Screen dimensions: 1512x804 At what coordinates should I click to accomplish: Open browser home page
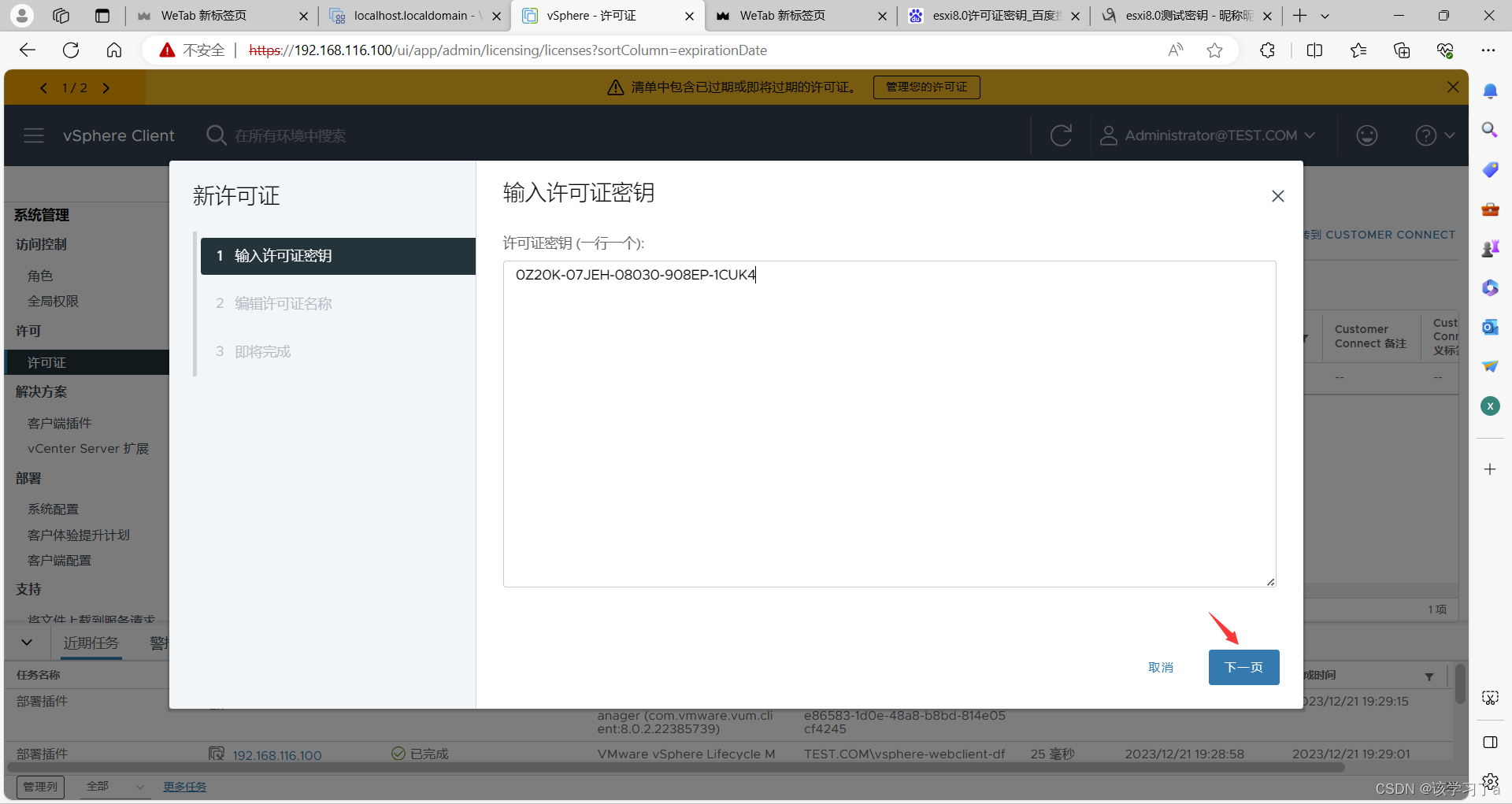[x=114, y=50]
